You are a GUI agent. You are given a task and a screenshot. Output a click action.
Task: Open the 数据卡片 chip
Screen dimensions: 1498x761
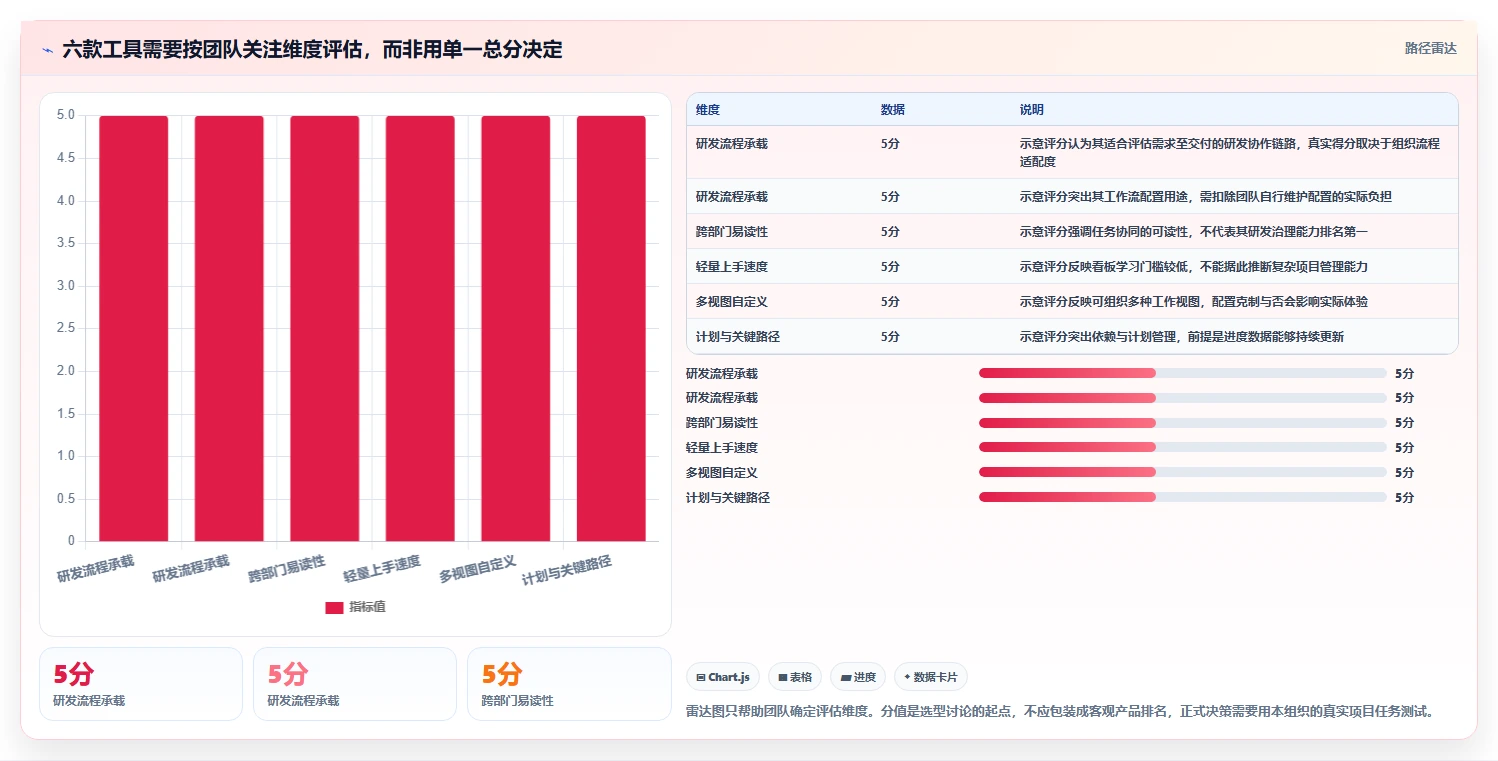point(931,677)
